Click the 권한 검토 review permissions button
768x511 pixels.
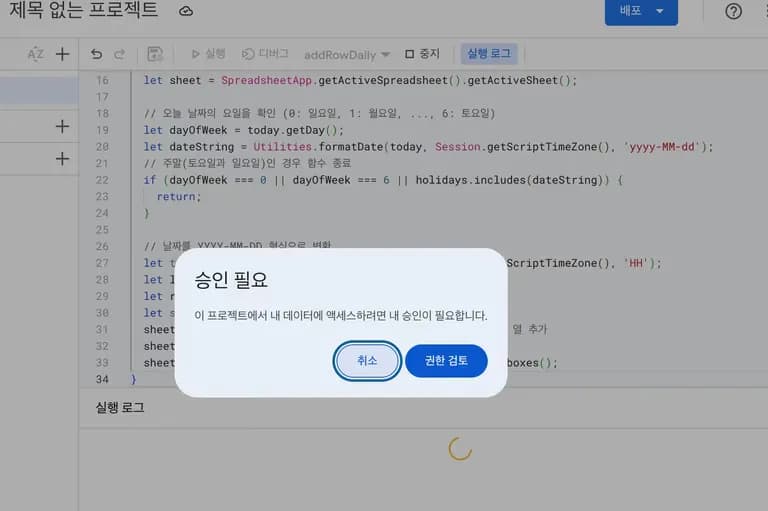446,361
